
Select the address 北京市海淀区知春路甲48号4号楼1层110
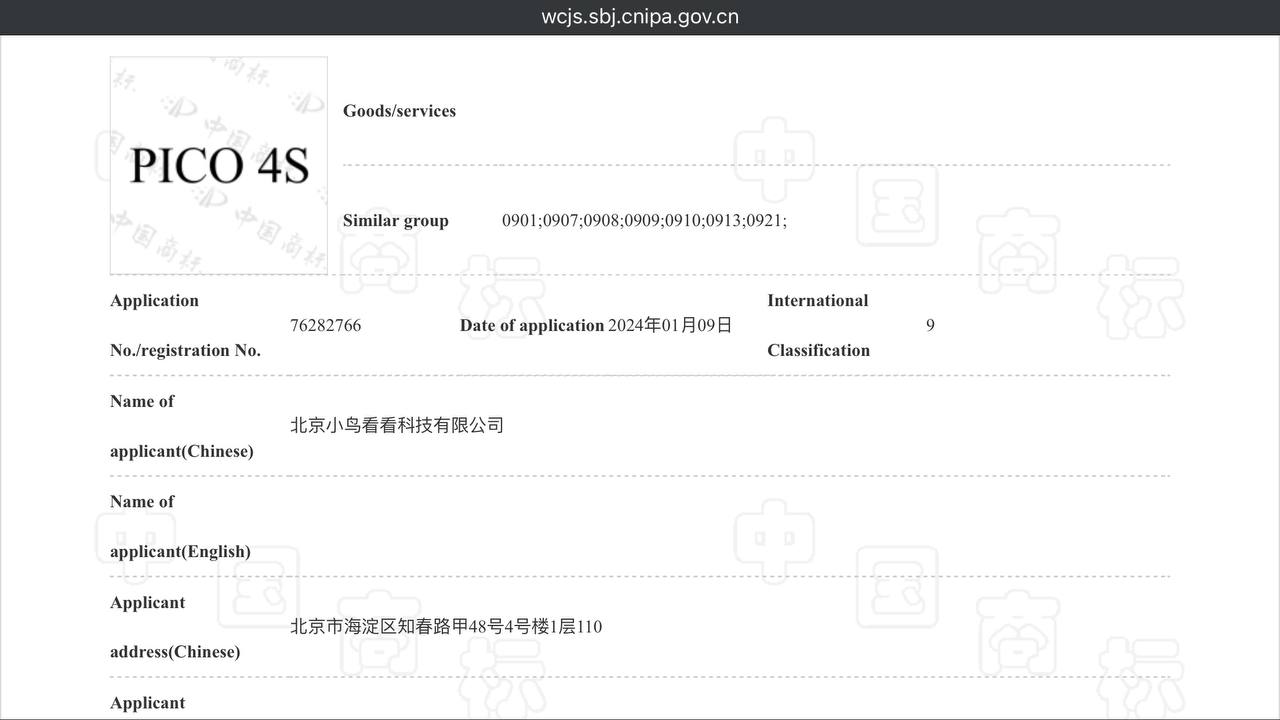tap(446, 627)
